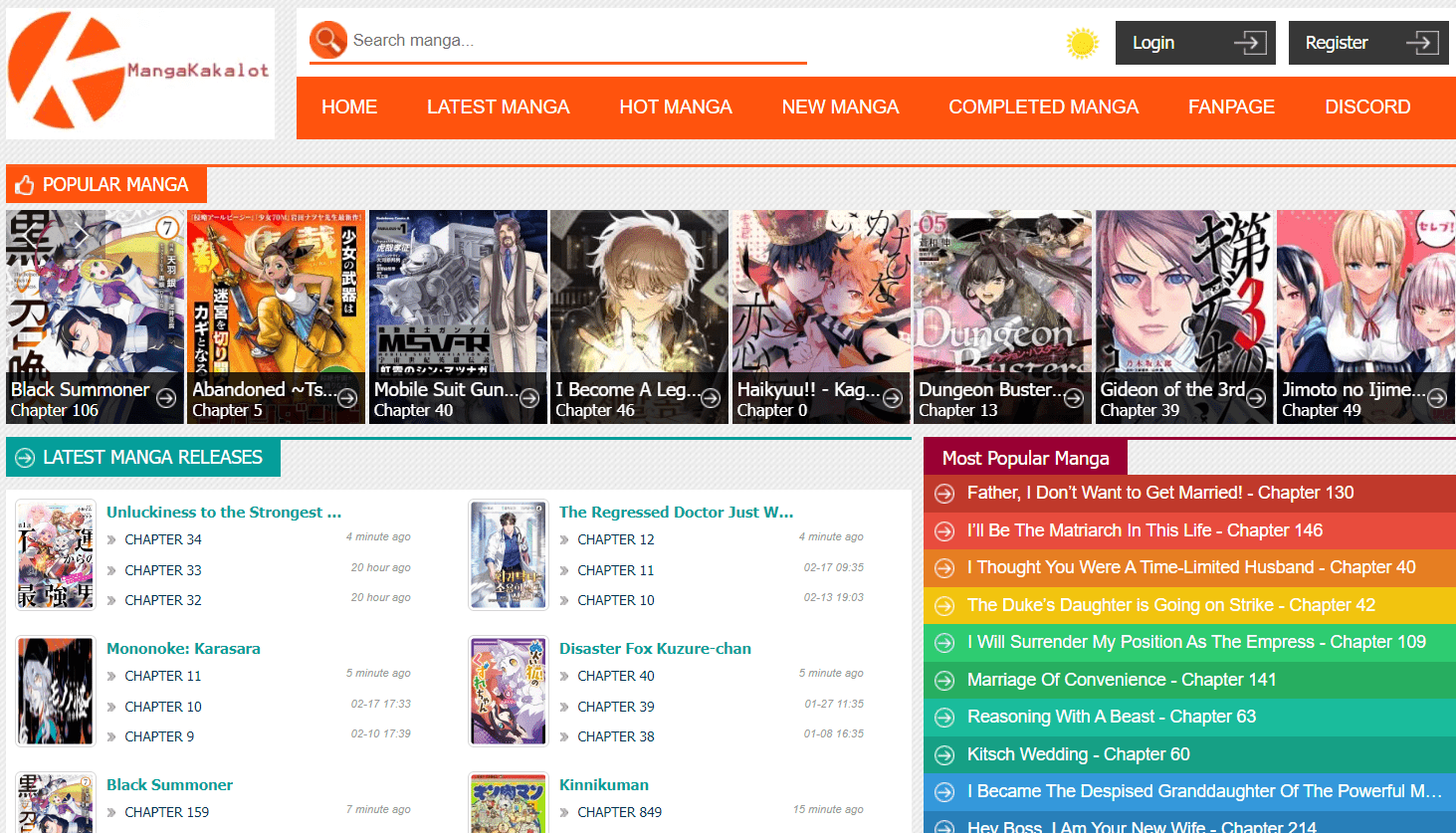Click The Regressed Doctor cover thumbnail

point(509,554)
